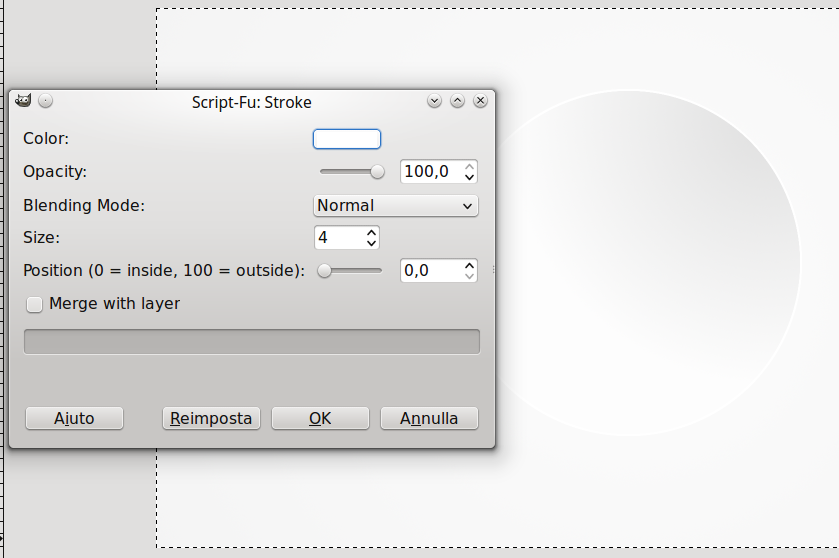Enable the Merge with layer checkbox
Screen dimensions: 839x558
[x=34, y=304]
